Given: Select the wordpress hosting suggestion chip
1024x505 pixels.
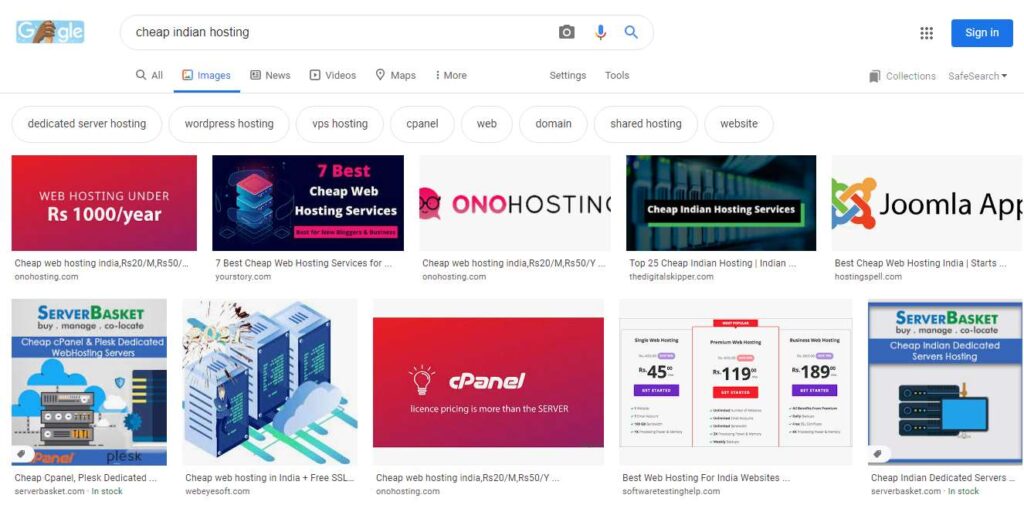Looking at the screenshot, I should click(229, 123).
